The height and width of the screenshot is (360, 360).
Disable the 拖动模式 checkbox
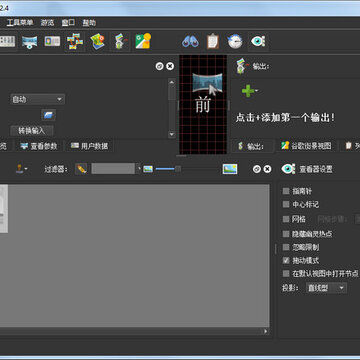(x=286, y=260)
